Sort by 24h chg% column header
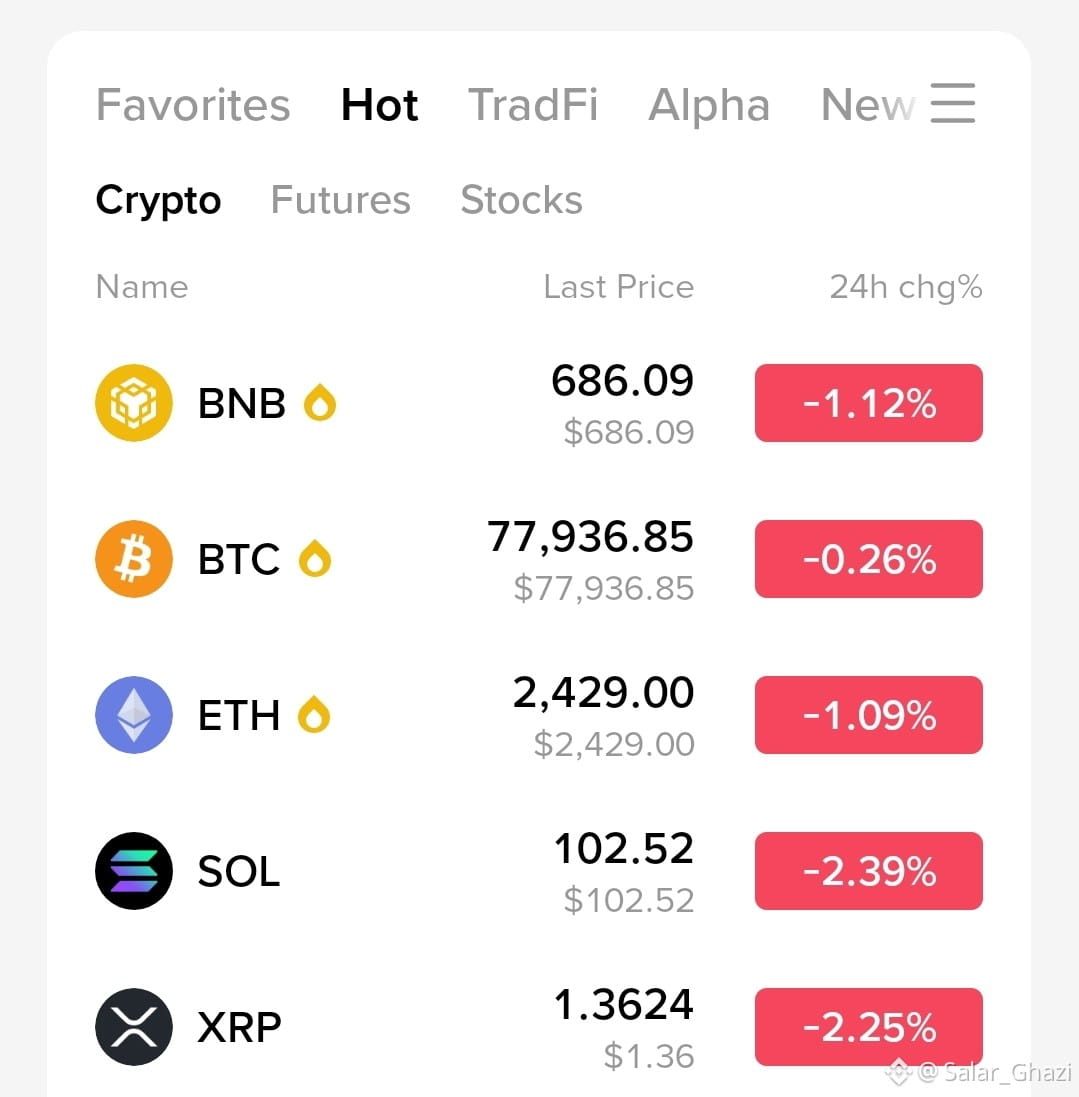 (906, 287)
